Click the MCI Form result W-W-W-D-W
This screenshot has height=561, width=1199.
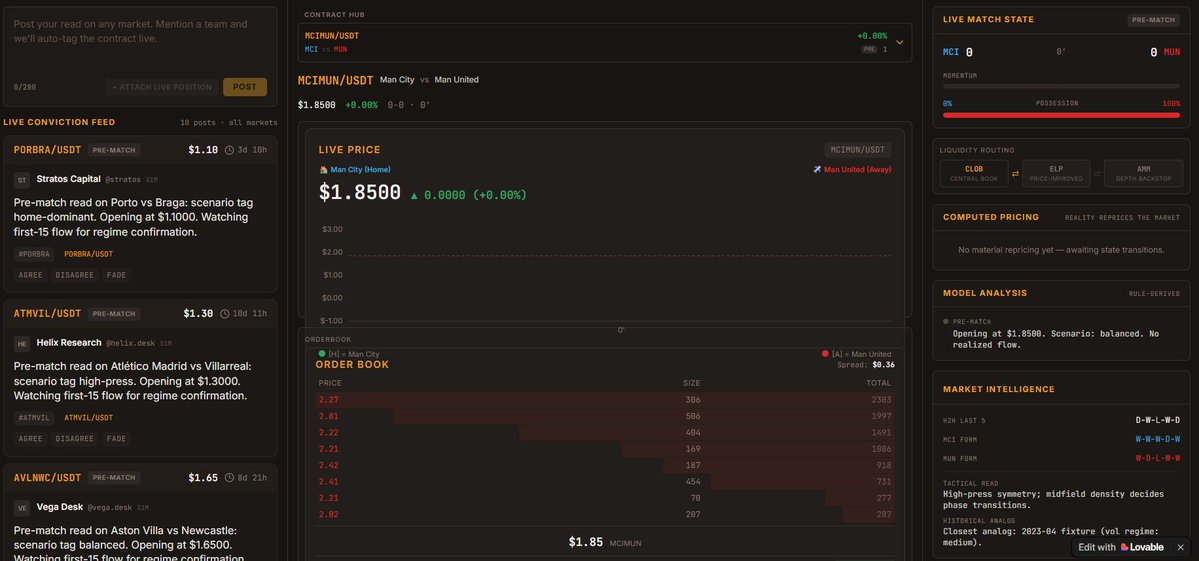[x=1157, y=439]
